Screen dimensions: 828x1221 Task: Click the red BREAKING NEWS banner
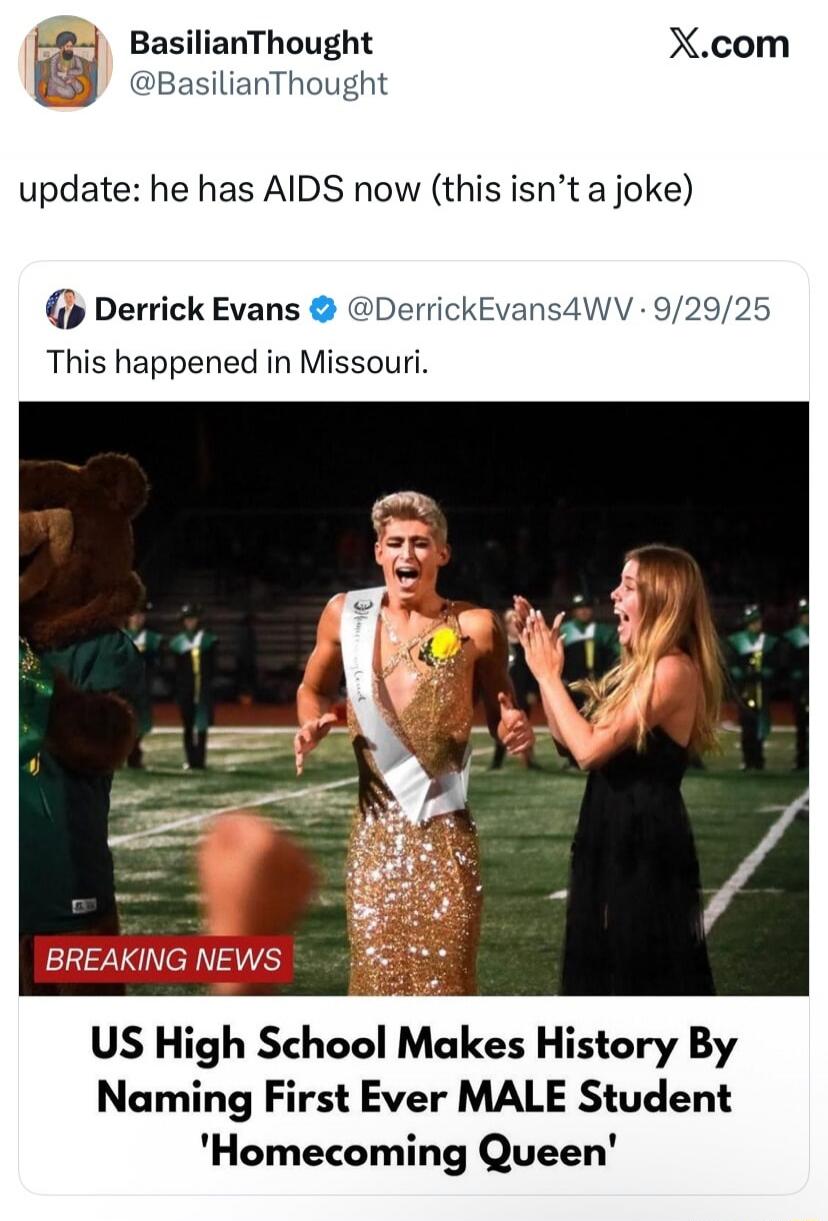point(163,960)
